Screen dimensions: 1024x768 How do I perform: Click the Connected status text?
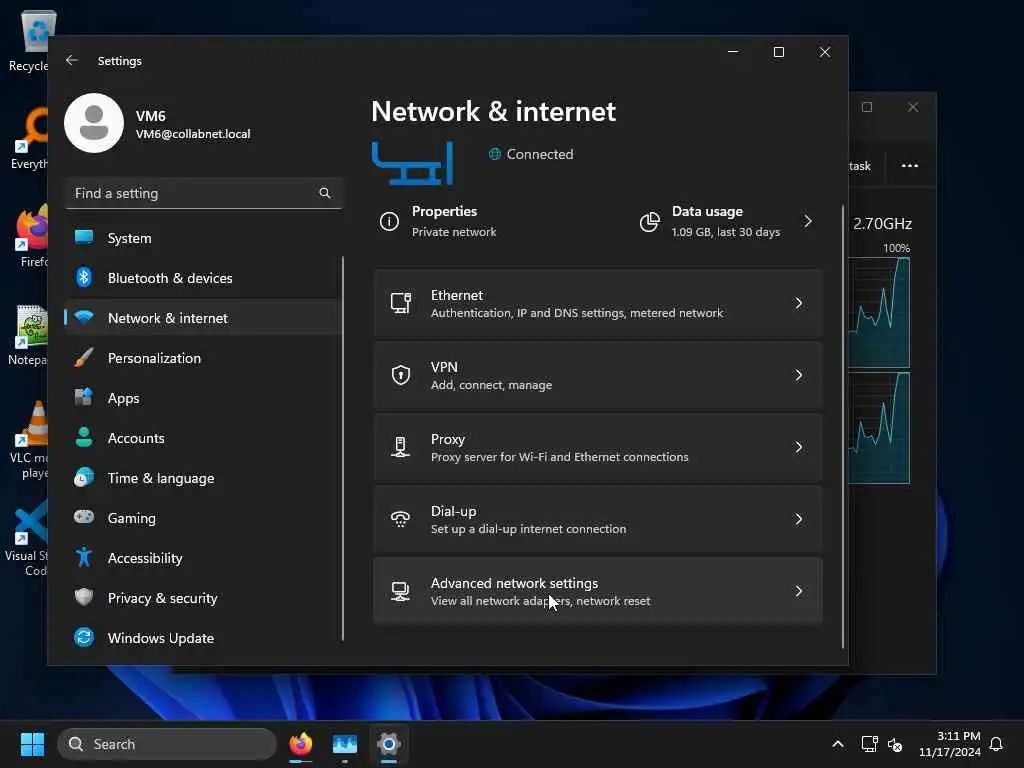(x=539, y=154)
